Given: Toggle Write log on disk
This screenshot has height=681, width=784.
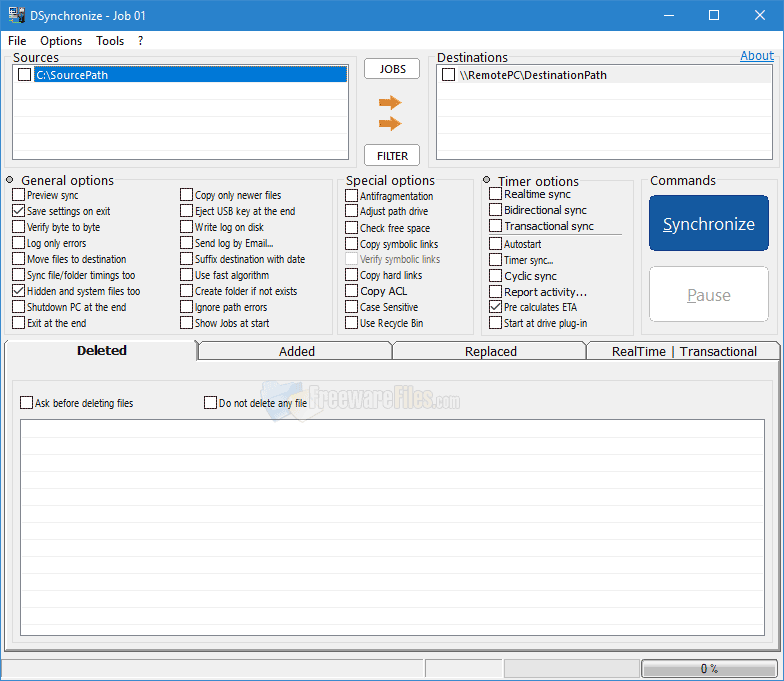Looking at the screenshot, I should (x=186, y=227).
